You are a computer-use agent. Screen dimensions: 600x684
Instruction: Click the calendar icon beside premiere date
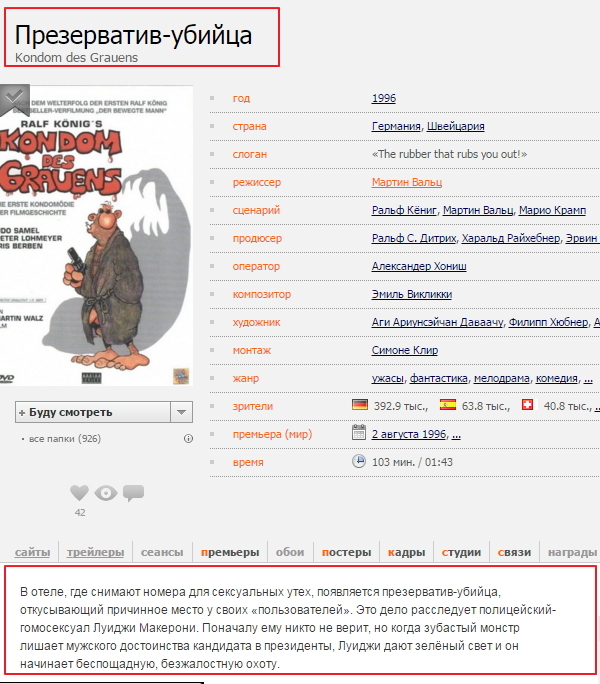coord(359,433)
